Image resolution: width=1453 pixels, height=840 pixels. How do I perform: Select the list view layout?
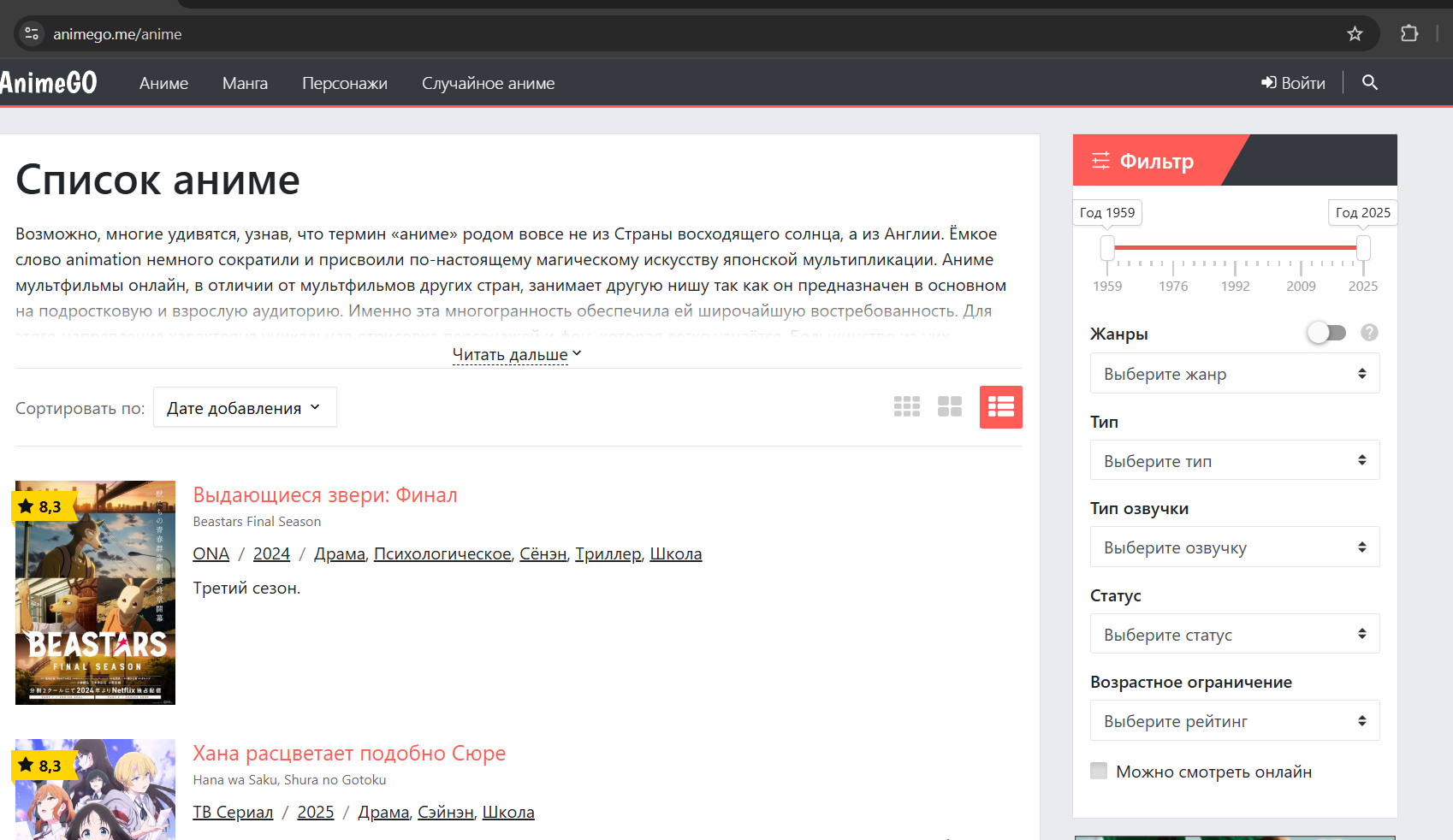(1001, 407)
